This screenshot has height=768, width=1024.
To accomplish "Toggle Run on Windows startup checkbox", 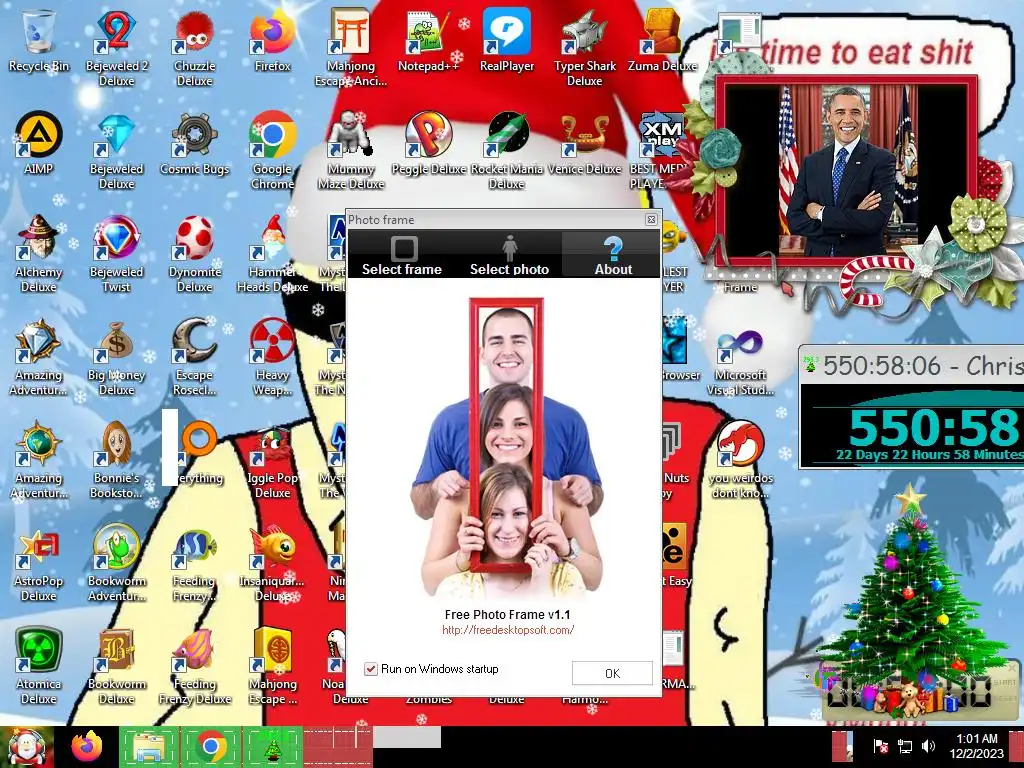I will tap(371, 669).
